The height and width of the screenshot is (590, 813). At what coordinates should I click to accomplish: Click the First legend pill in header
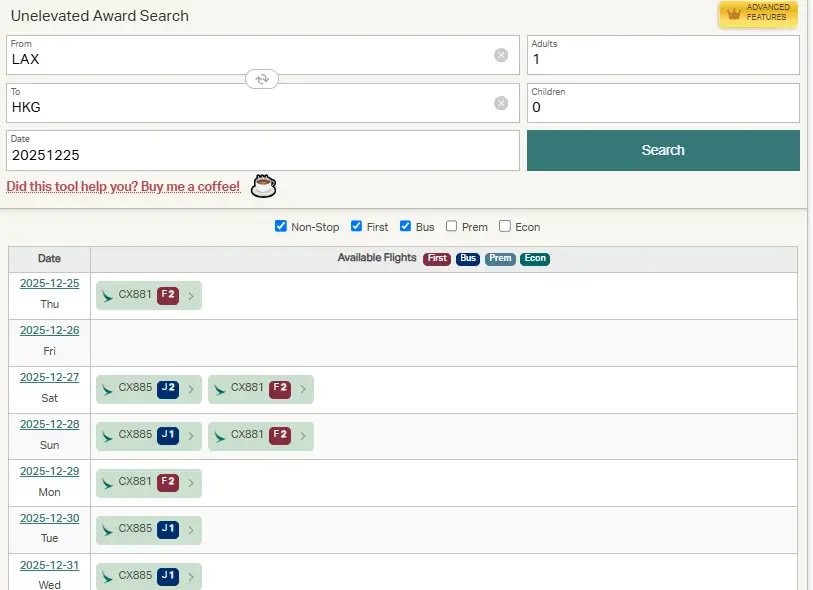point(437,259)
